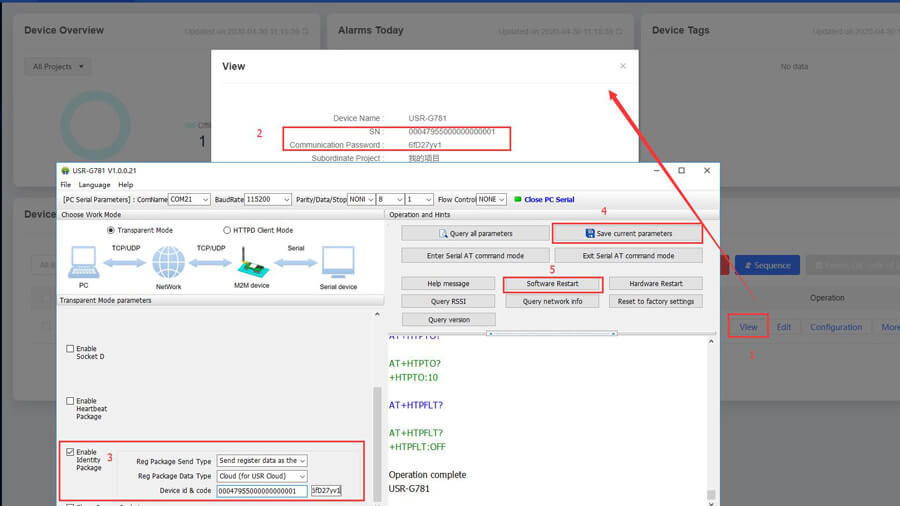This screenshot has width=900, height=506.
Task: Click the PC icon in work mode diagram
Action: 84,262
